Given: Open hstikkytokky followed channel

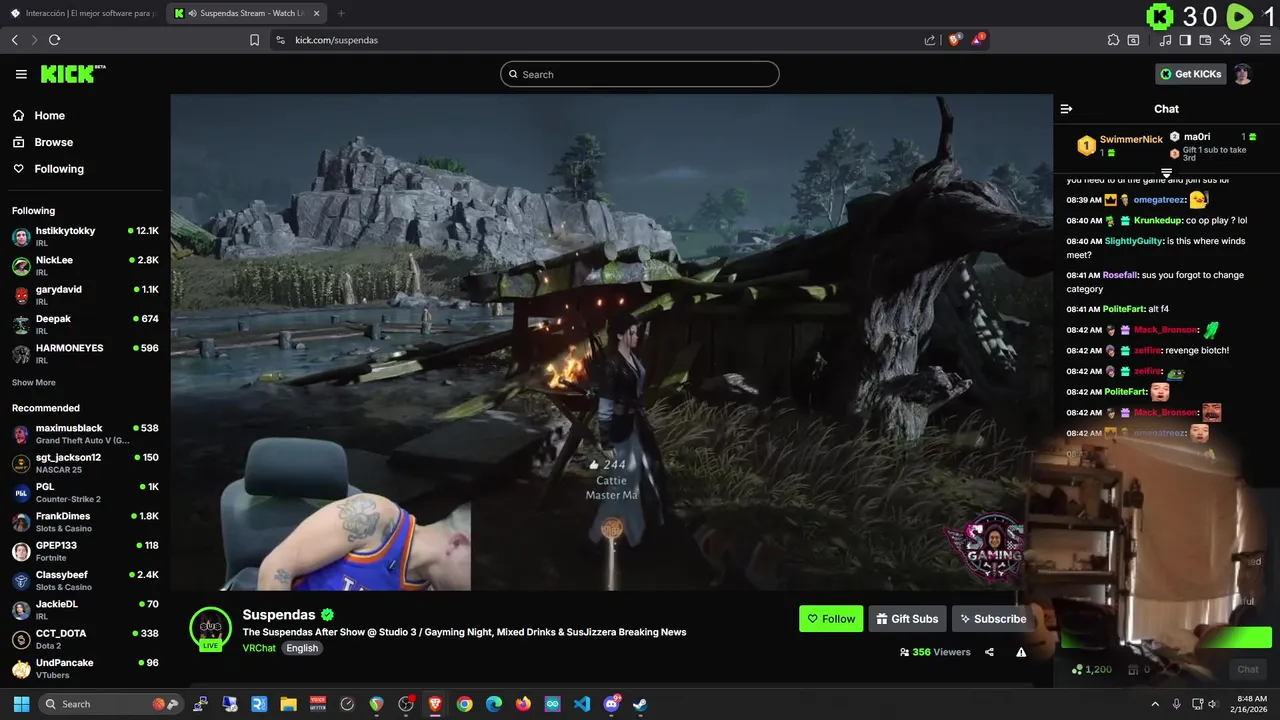Looking at the screenshot, I should (x=85, y=236).
